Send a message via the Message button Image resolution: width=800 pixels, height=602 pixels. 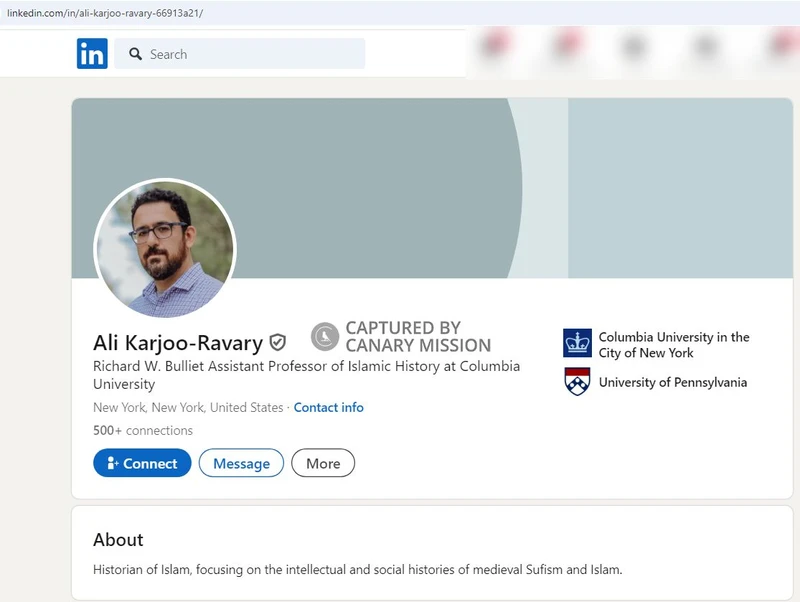tap(241, 463)
